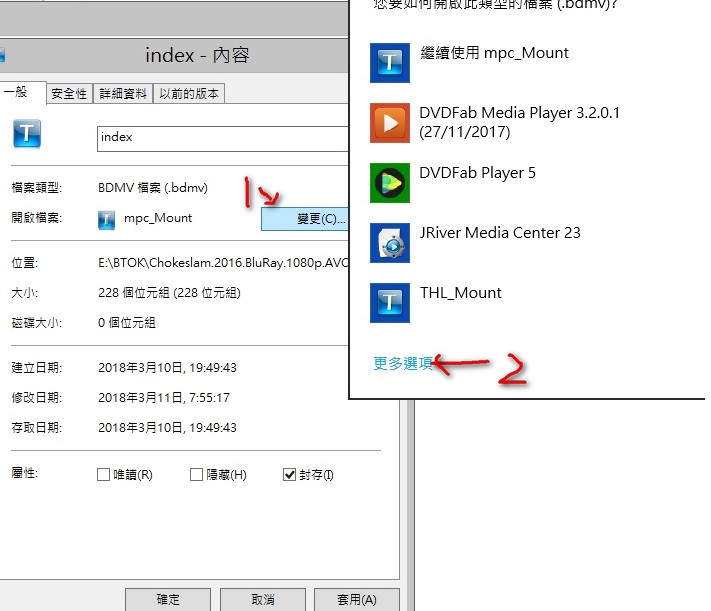Select the DVDFab Media Player 3.2.0.1 text entry
The image size is (711, 611).
[x=519, y=122]
